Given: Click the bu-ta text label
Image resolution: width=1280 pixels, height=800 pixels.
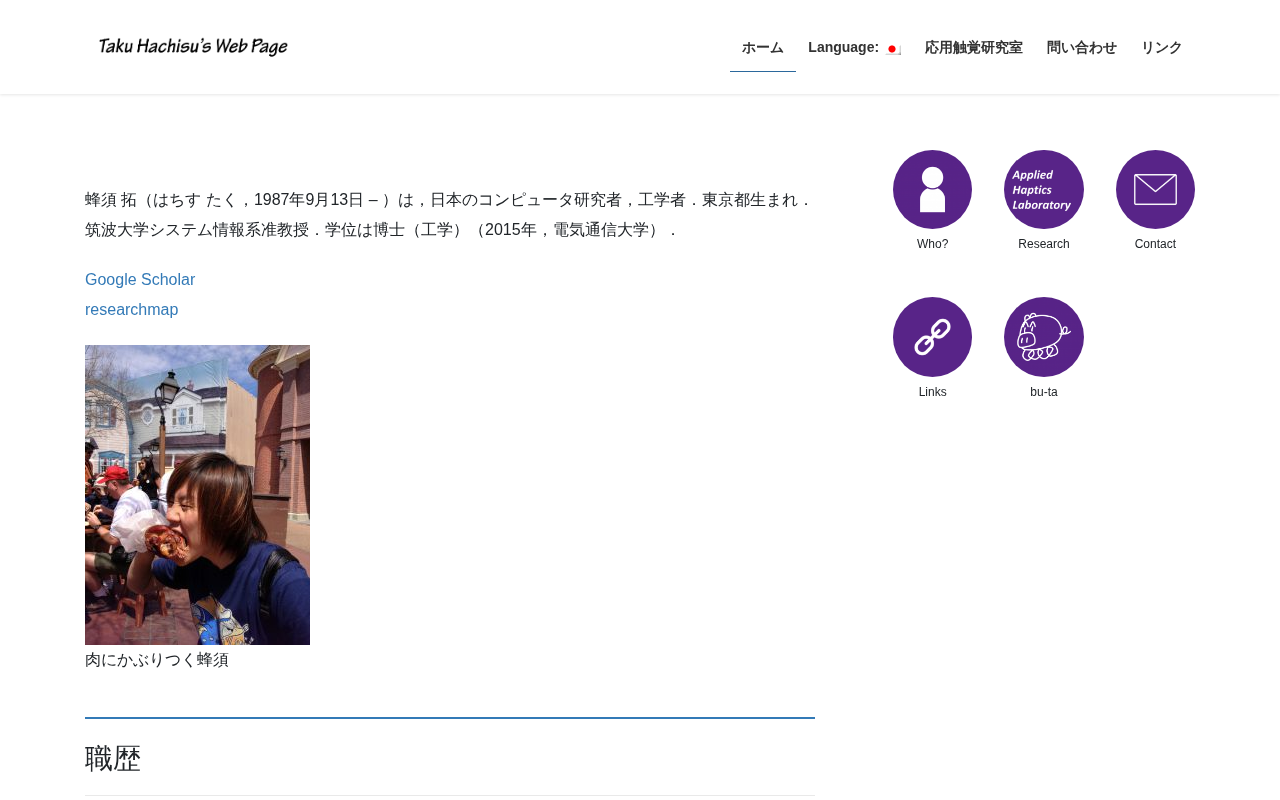Looking at the screenshot, I should click(x=1044, y=392).
